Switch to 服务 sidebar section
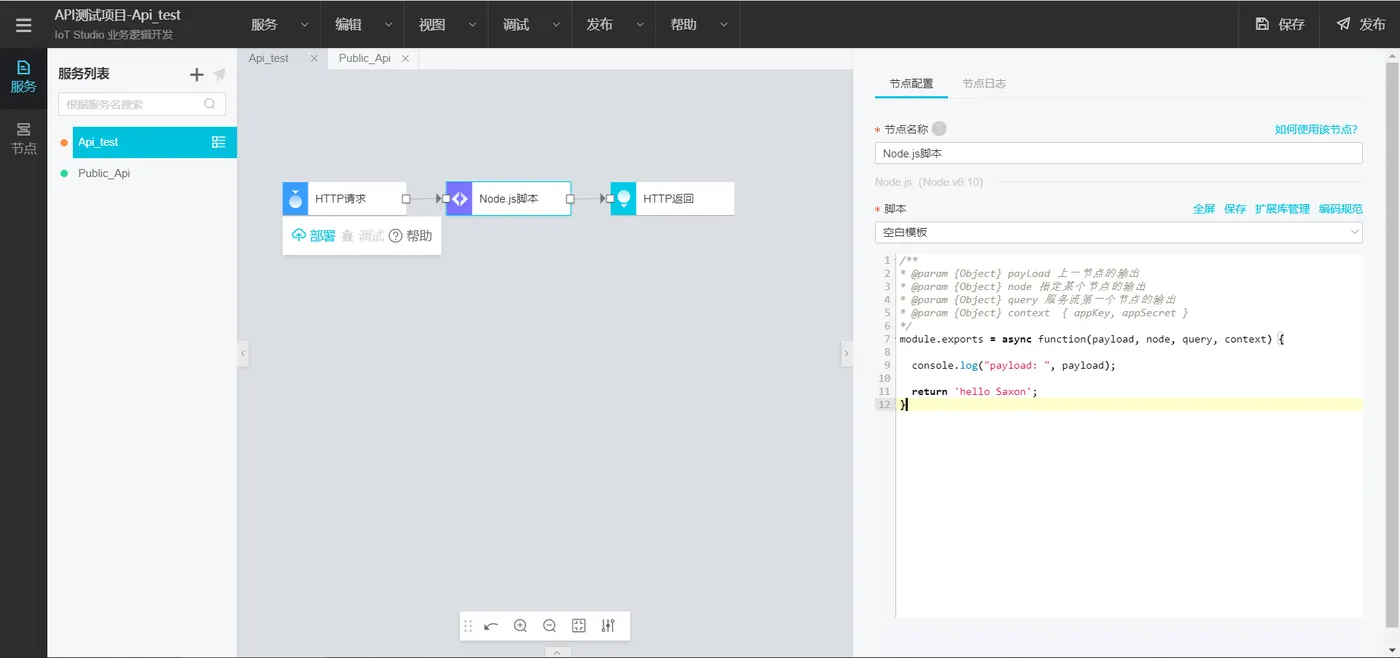 click(23, 77)
